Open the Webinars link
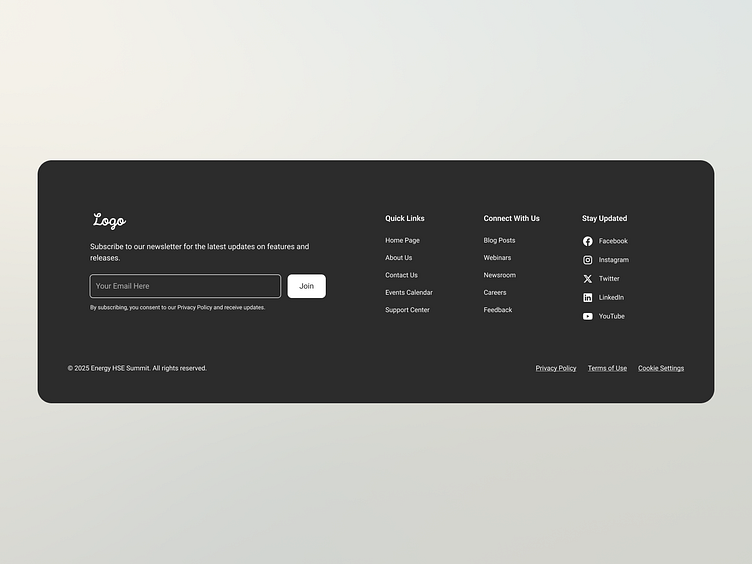 497,258
